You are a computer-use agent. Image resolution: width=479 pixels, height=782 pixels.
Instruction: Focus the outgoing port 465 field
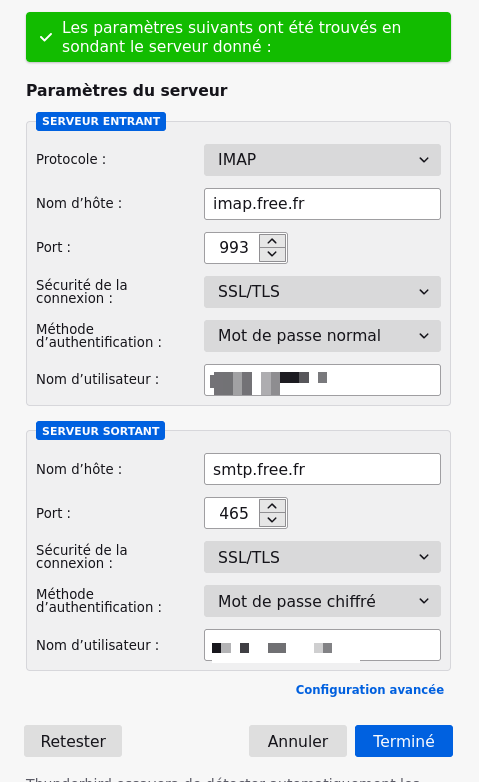[x=233, y=513]
